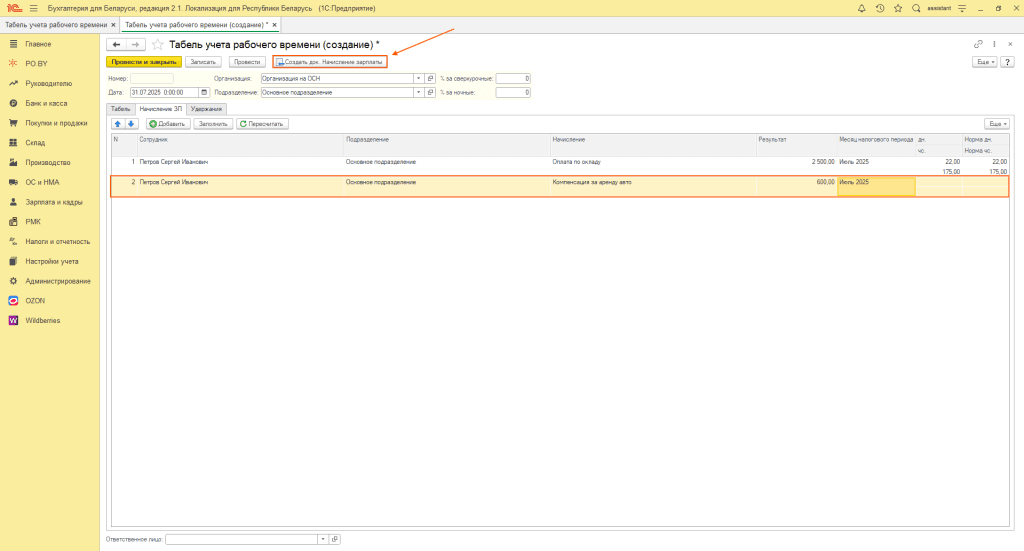Expand the Подразделение dropdown arrow
Image resolution: width=1024 pixels, height=551 pixels.
click(419, 93)
